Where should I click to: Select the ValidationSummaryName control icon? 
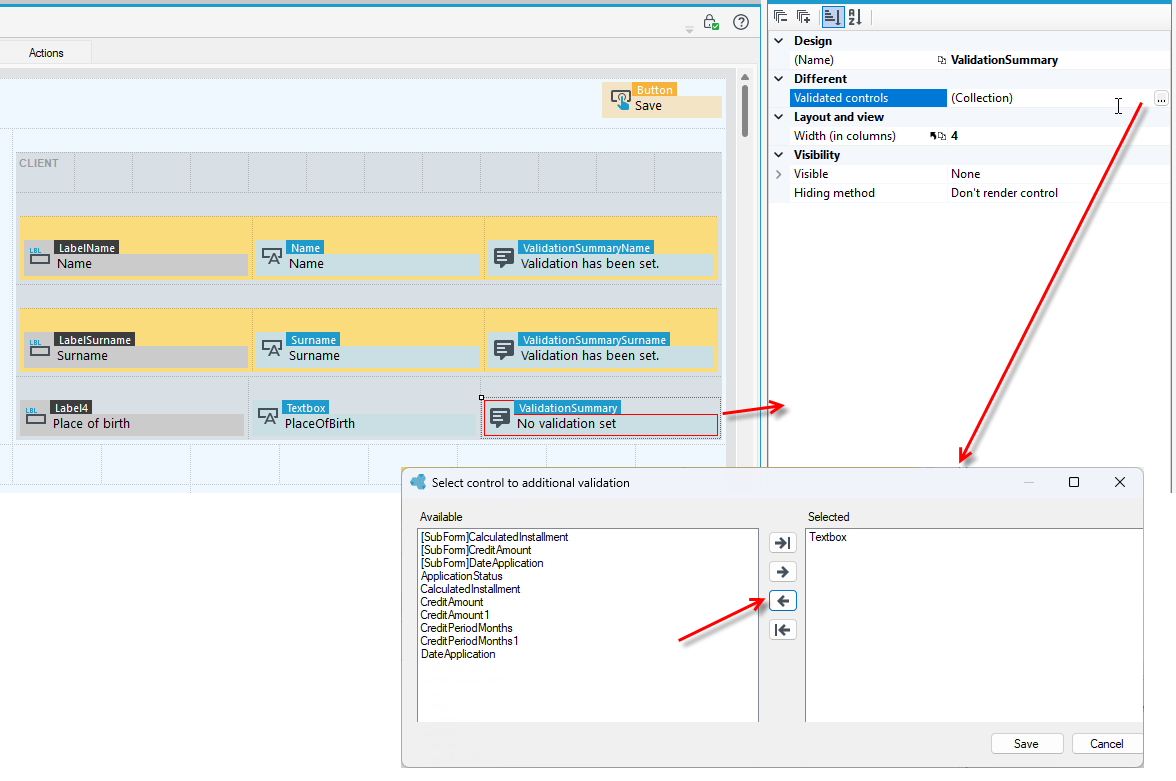tap(504, 257)
